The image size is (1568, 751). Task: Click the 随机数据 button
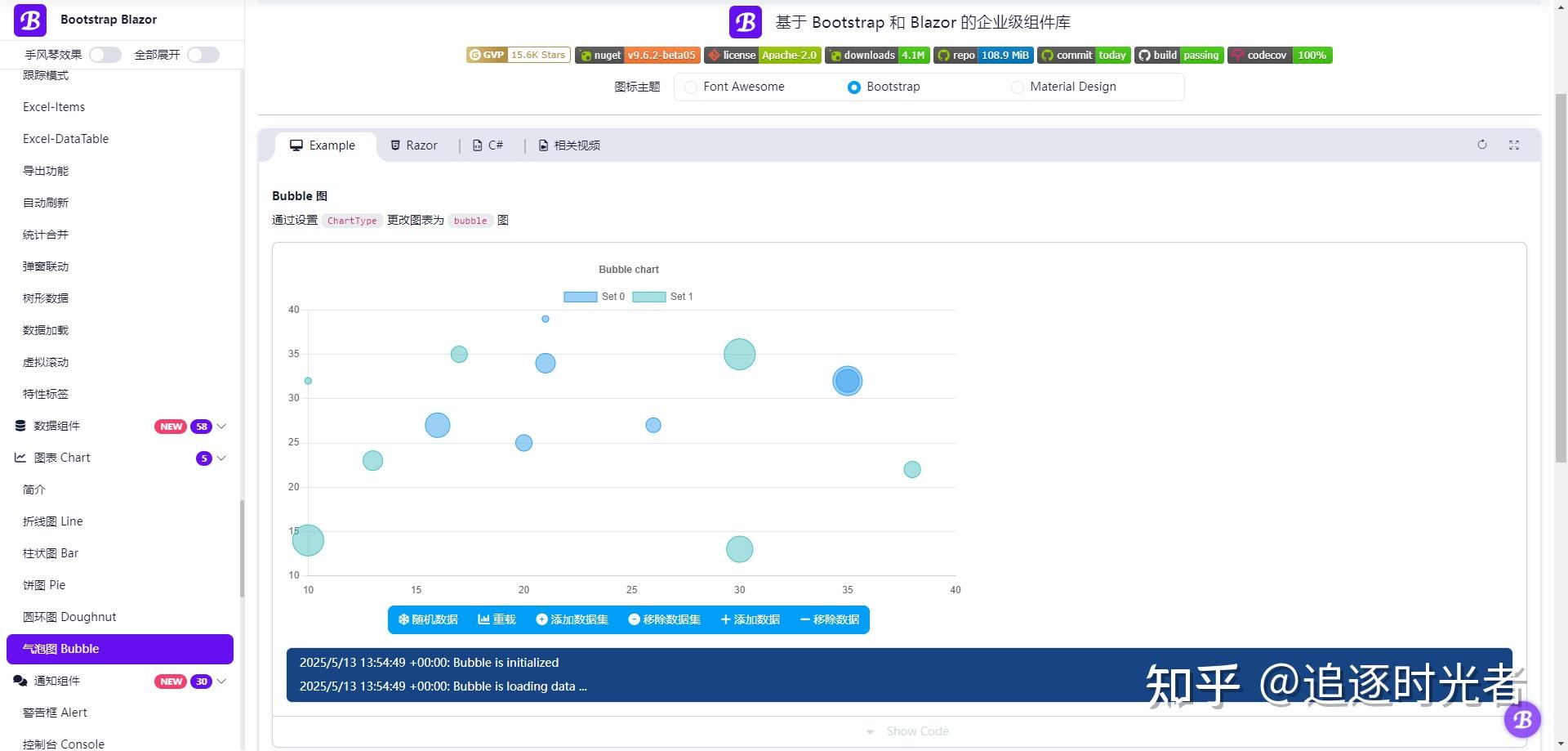pyautogui.click(x=428, y=619)
